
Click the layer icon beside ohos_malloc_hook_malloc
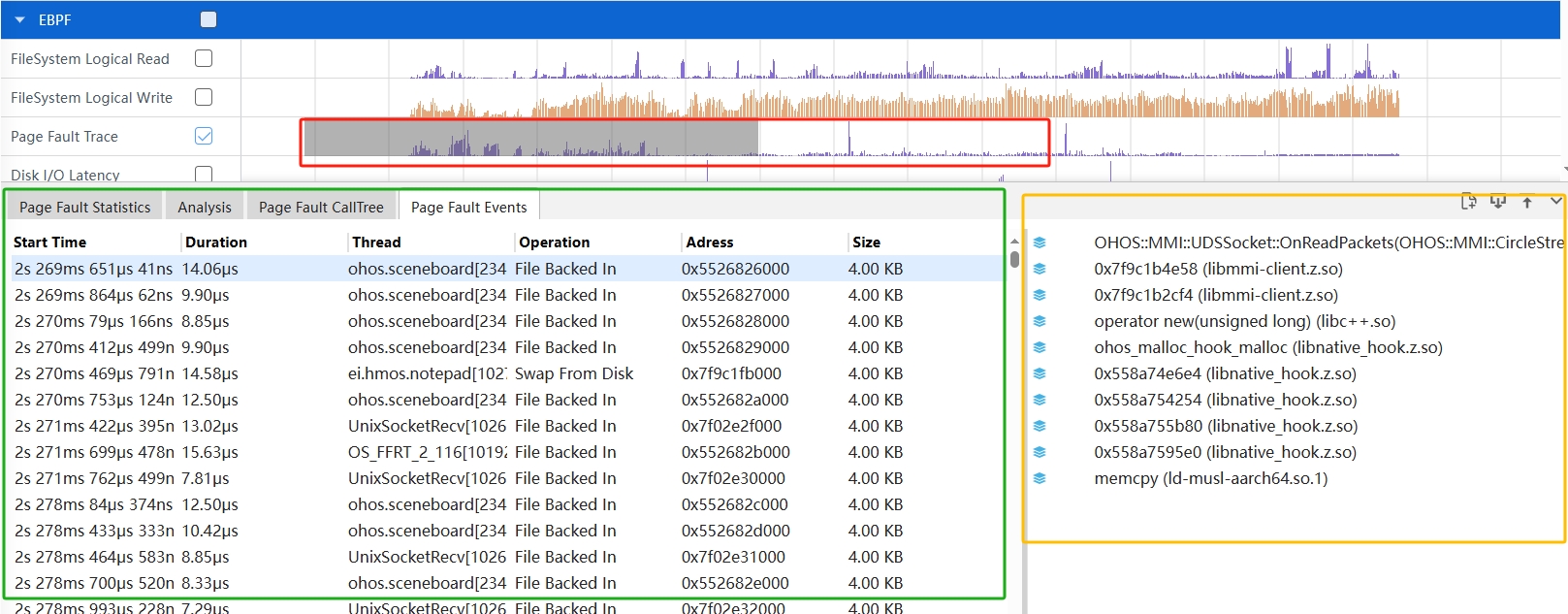[x=1040, y=347]
